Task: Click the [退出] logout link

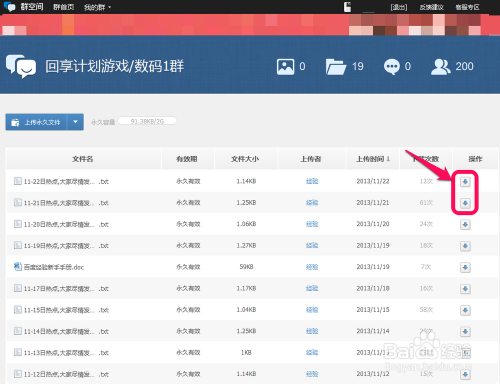Action: [399, 7]
